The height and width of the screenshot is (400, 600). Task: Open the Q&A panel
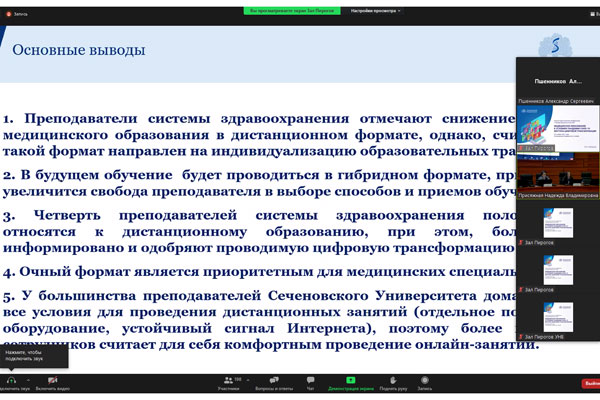click(272, 380)
